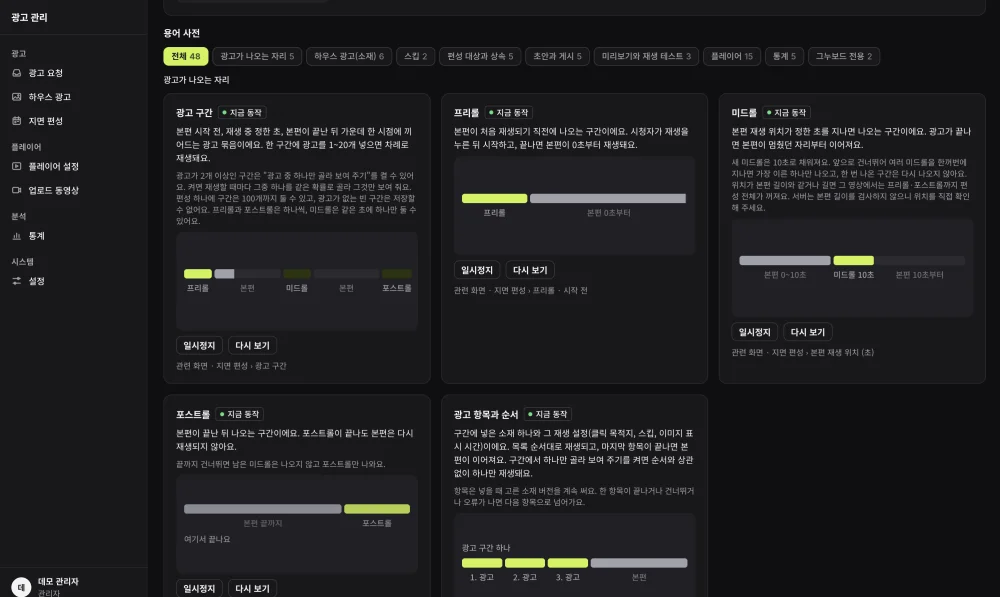
Task: Replay the 미드롤 card demo with 다시 보기
Action: tap(808, 332)
